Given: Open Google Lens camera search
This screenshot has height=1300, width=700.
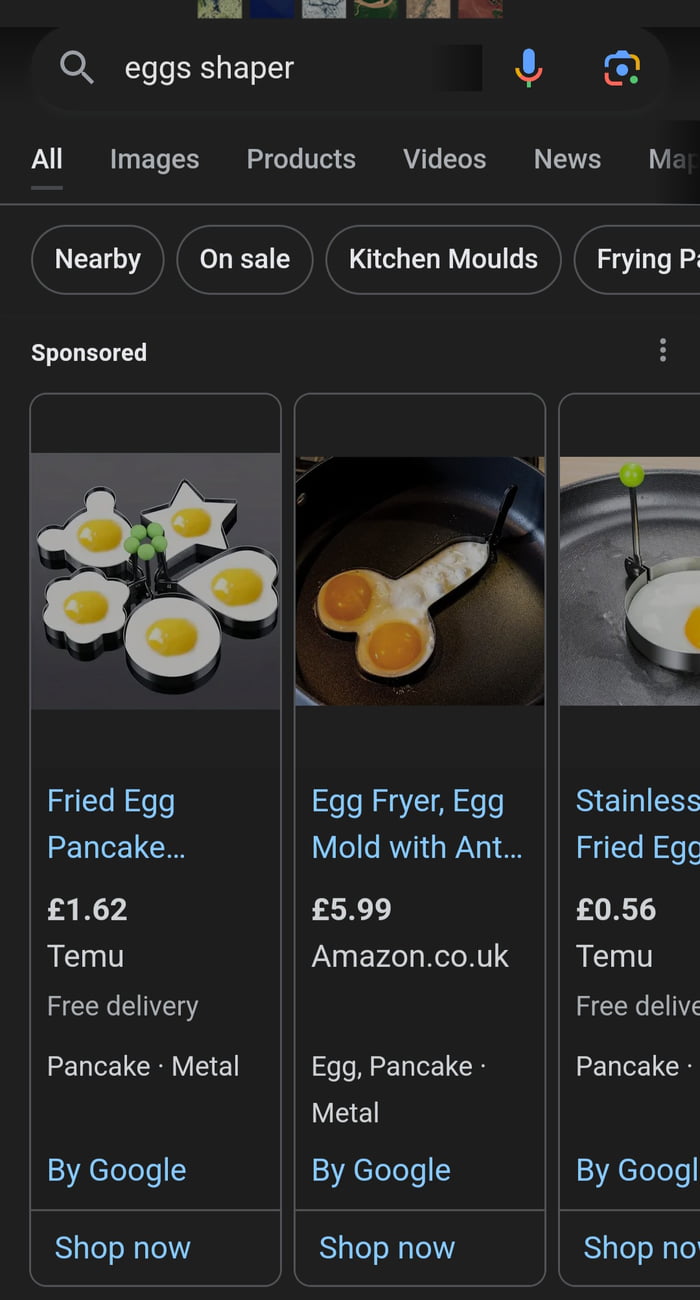Looking at the screenshot, I should [622, 69].
